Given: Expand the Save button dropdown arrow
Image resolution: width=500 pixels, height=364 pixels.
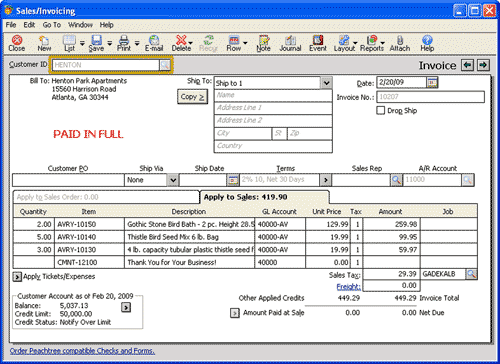Looking at the screenshot, I should [x=110, y=43].
